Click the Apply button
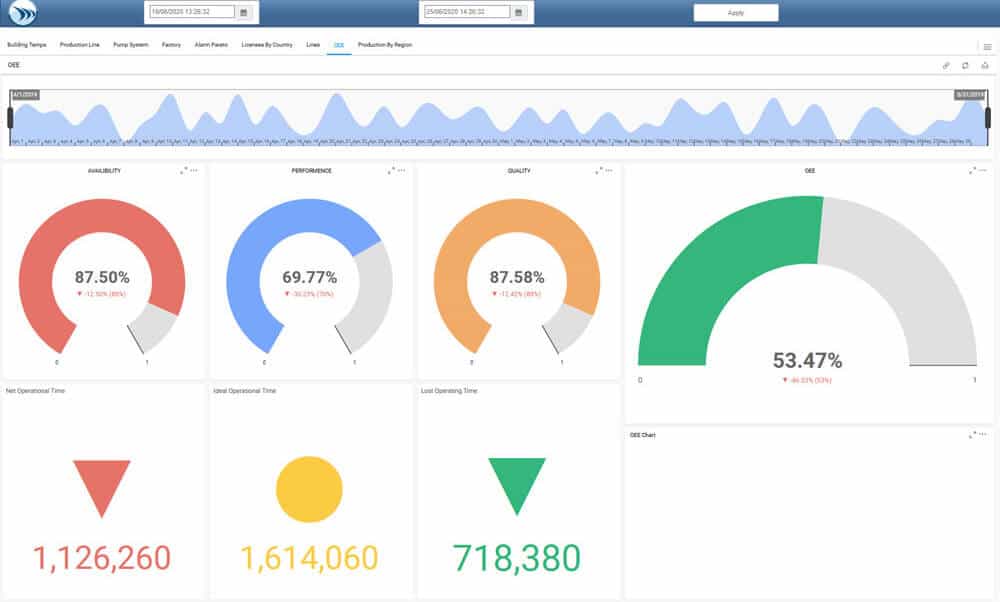1000x602 pixels. pyautogui.click(x=736, y=13)
